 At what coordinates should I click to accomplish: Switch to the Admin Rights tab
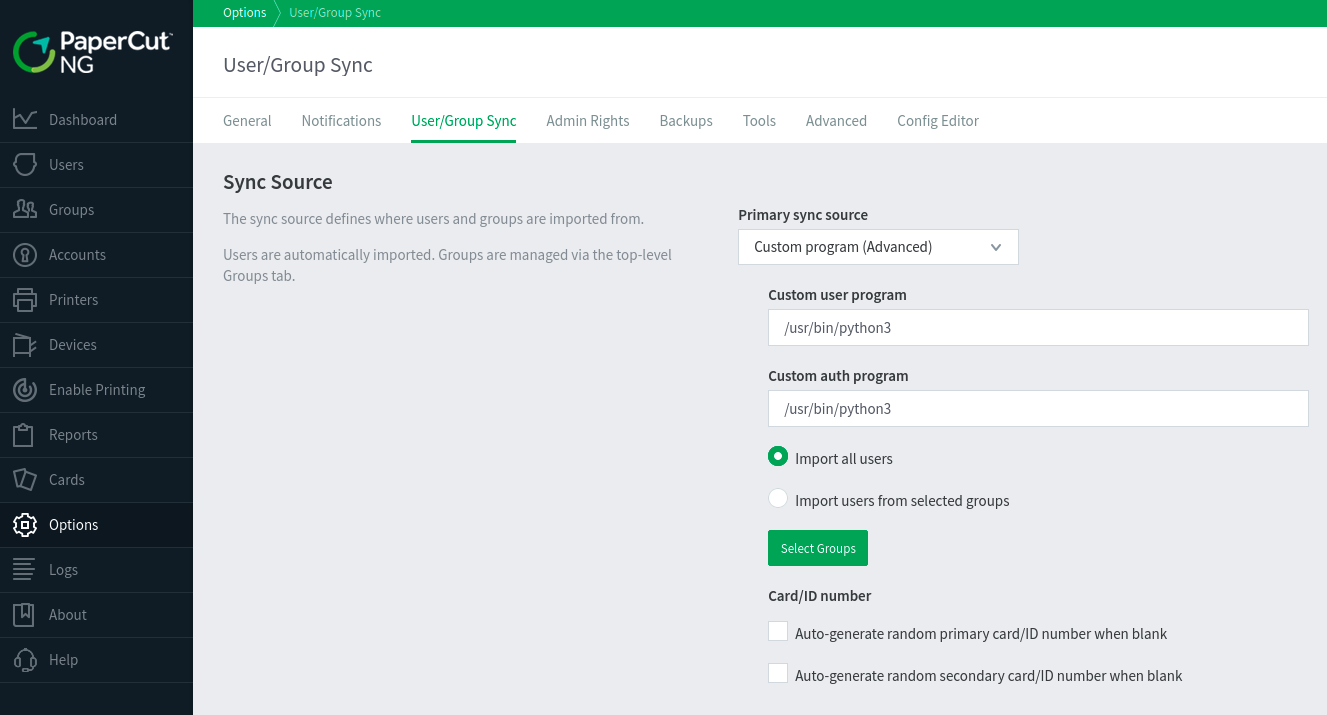[587, 121]
